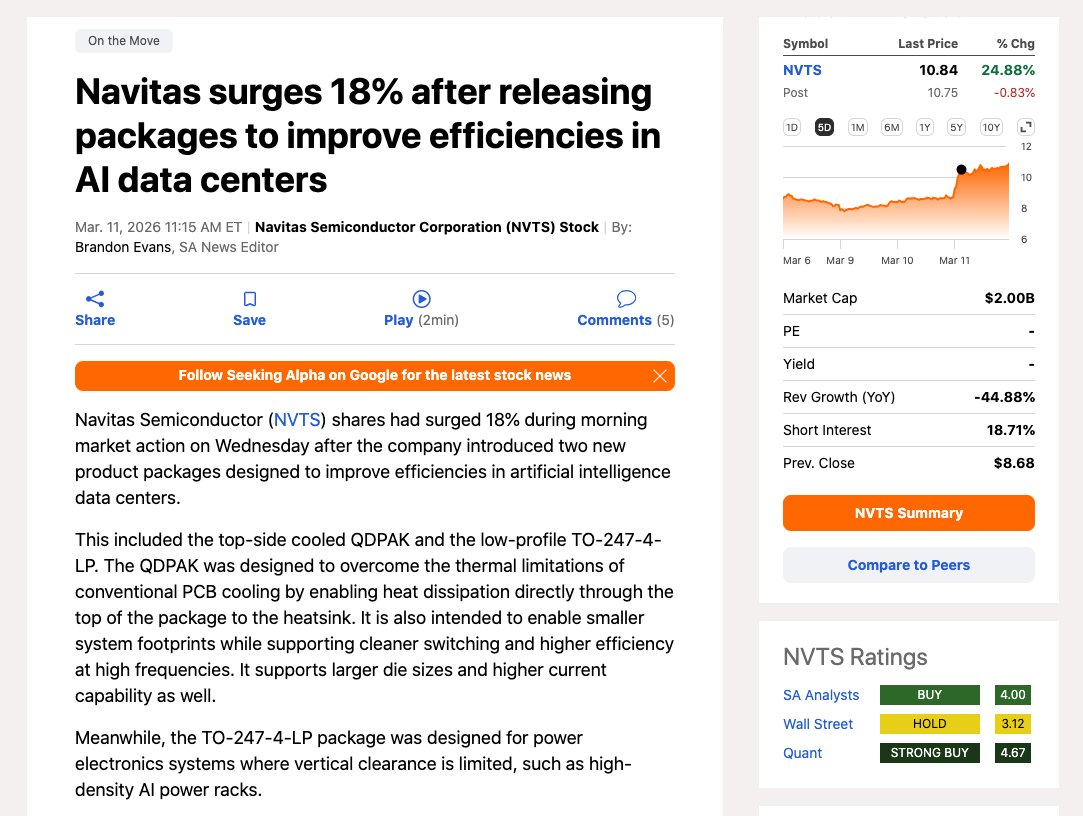Open Quant ratings link
Viewport: 1083px width, 816px height.
click(802, 753)
